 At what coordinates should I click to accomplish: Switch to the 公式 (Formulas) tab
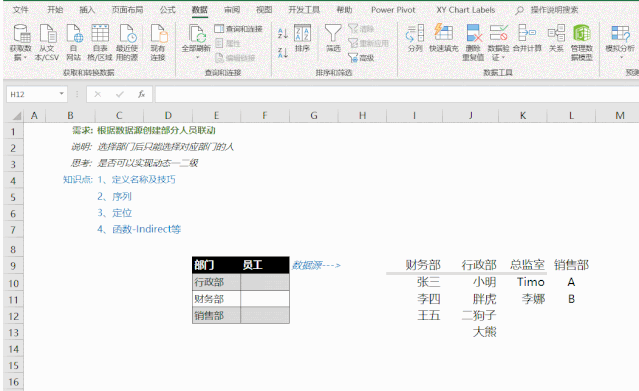pos(167,10)
